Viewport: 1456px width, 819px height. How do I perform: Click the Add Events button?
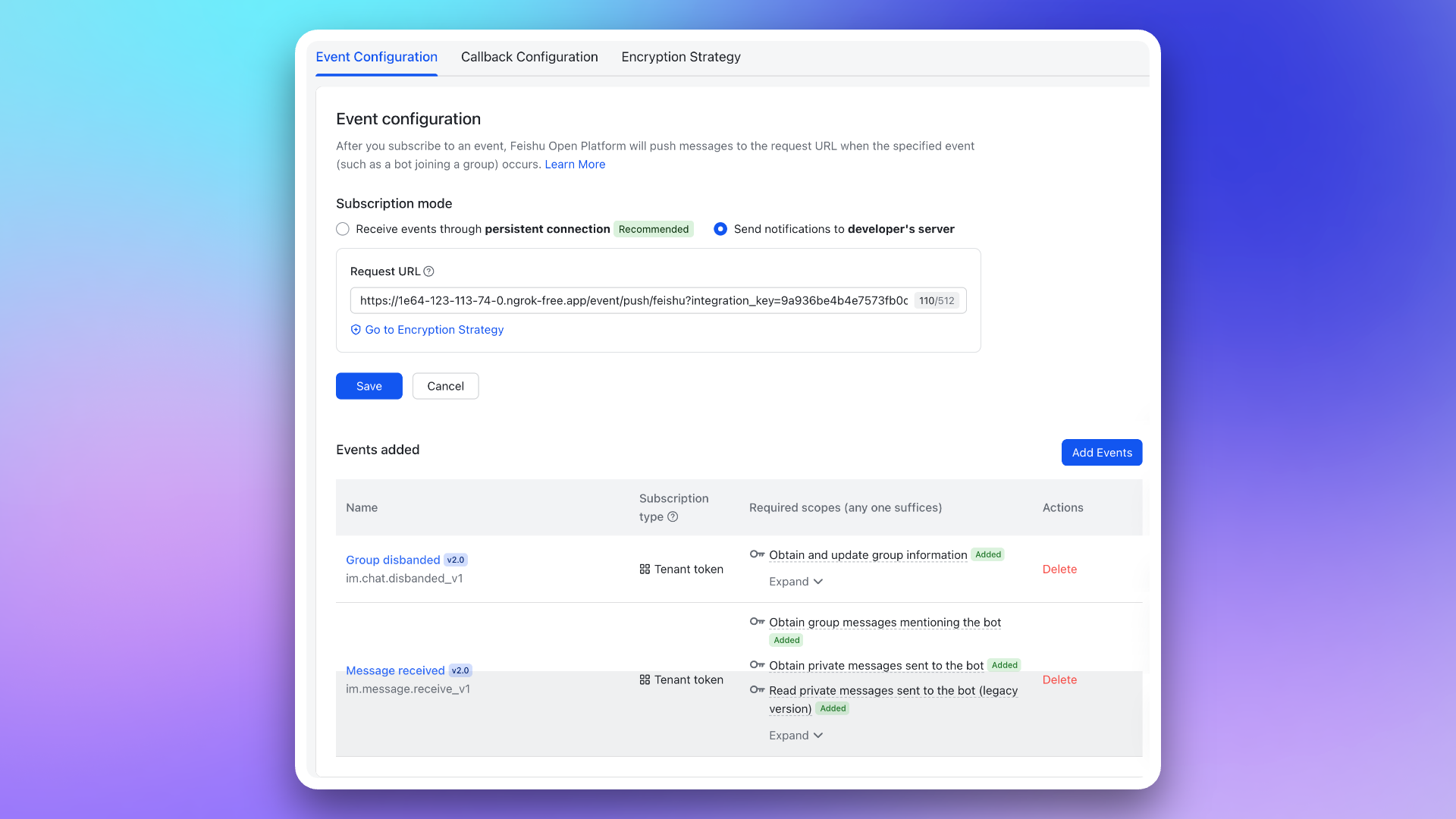1101,453
